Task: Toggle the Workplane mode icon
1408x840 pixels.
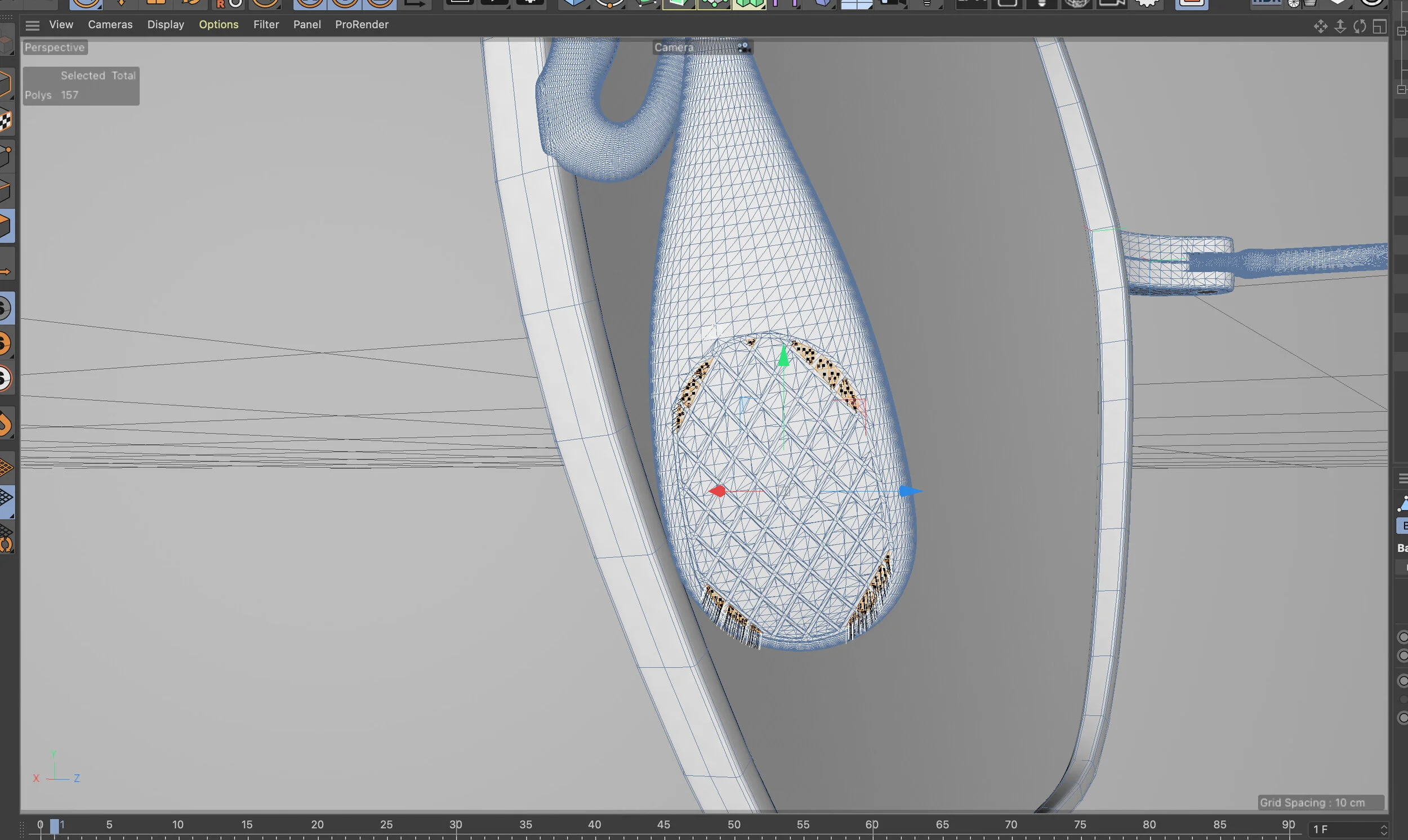Action: coord(8,501)
